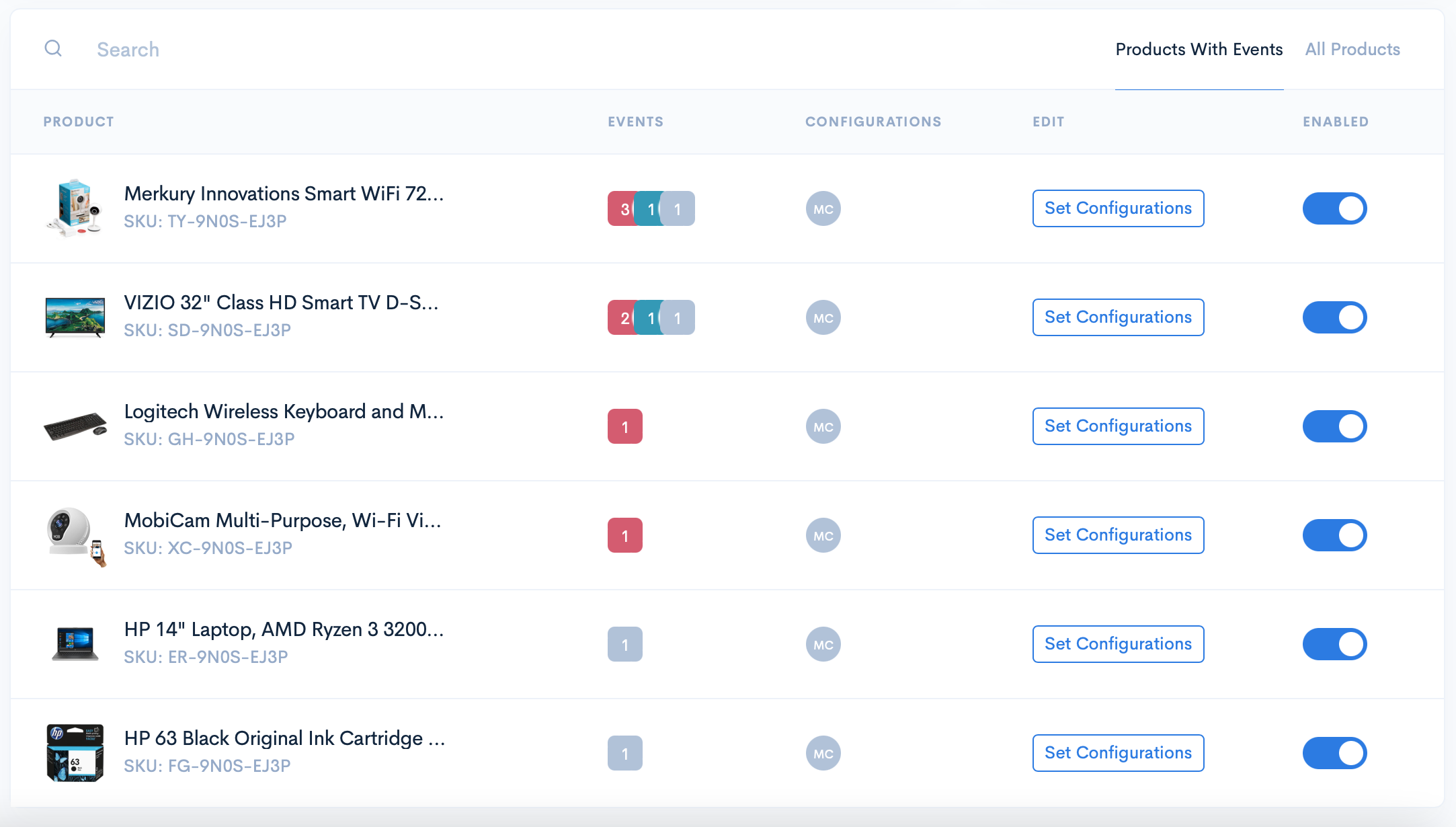Click teal 1 events badge on VIZIO row
This screenshot has height=827, width=1456.
[x=648, y=317]
